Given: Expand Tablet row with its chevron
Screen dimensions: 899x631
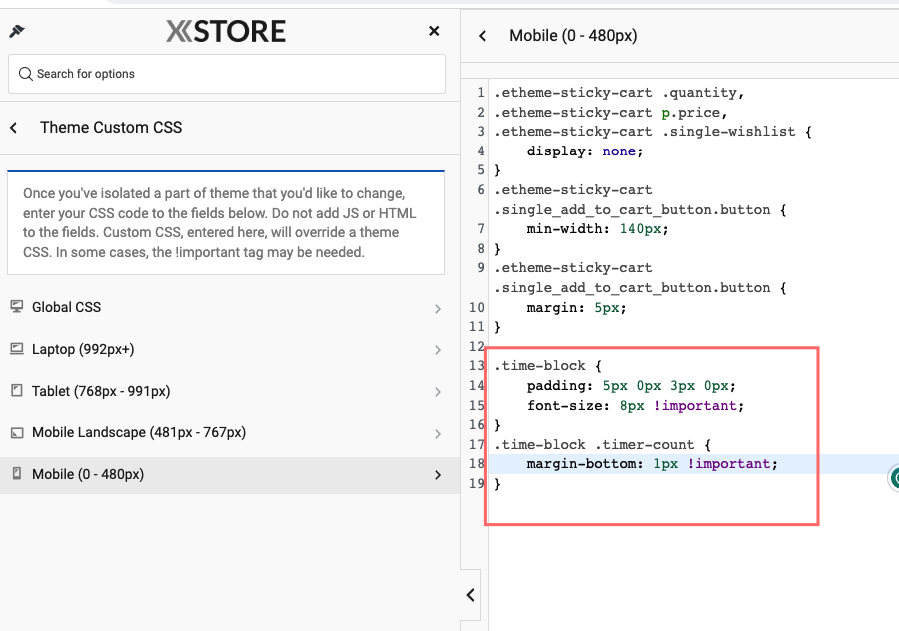Looking at the screenshot, I should pyautogui.click(x=438, y=392).
